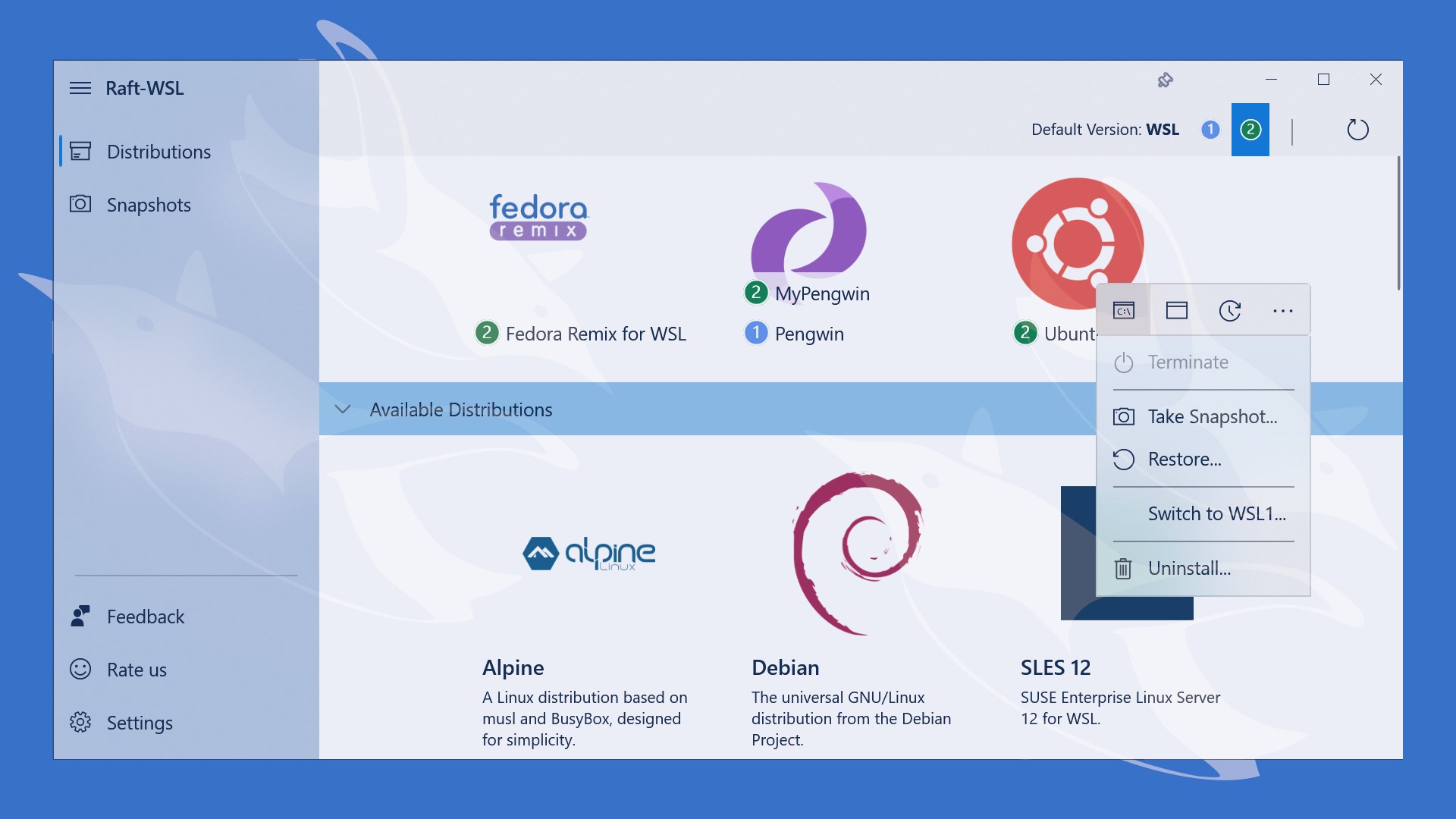The height and width of the screenshot is (819, 1456).
Task: Open the hamburger navigation menu
Action: tap(80, 88)
